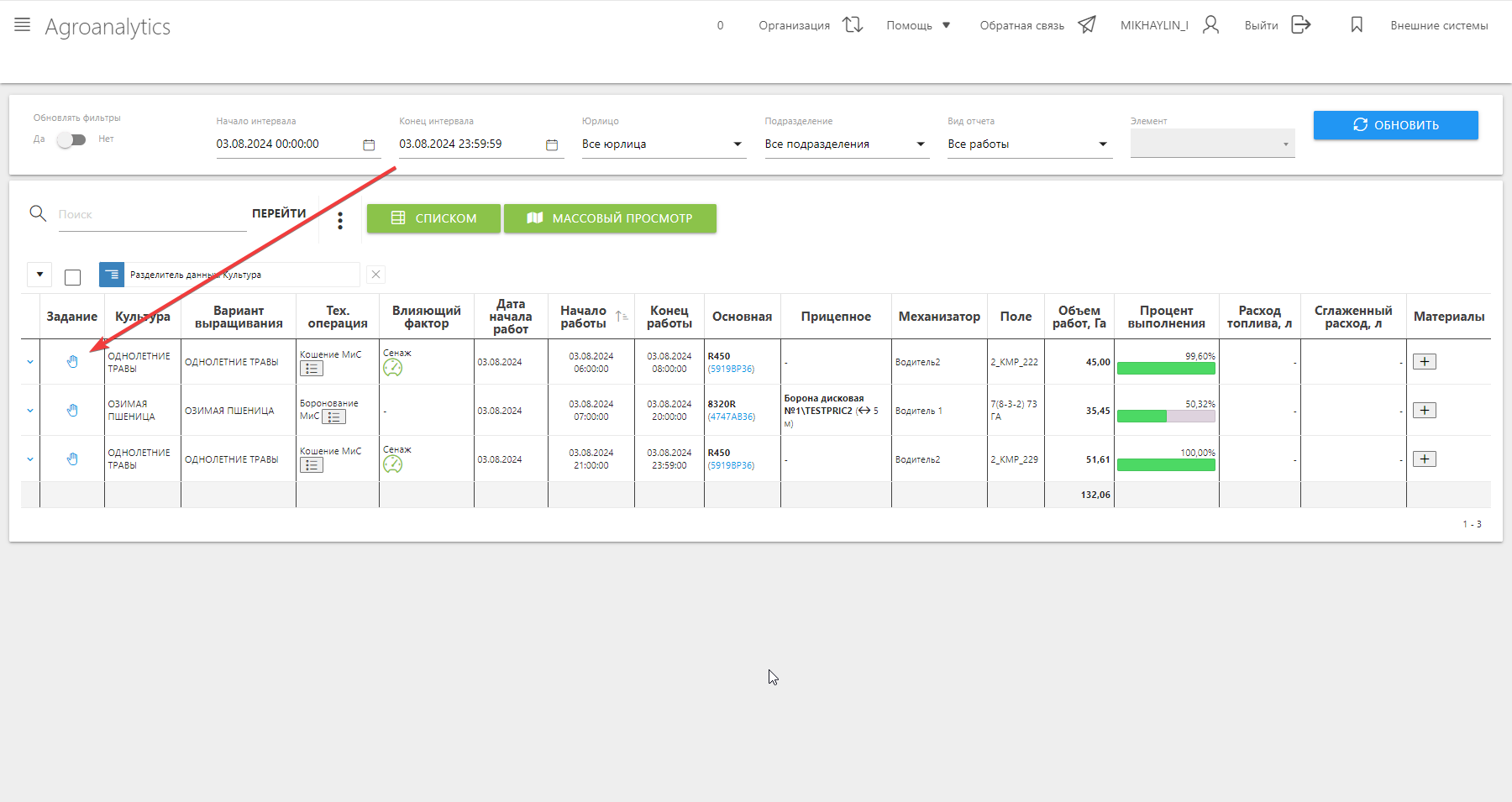Open calendar picker for interval end
1512x802 pixels.
coord(552,144)
